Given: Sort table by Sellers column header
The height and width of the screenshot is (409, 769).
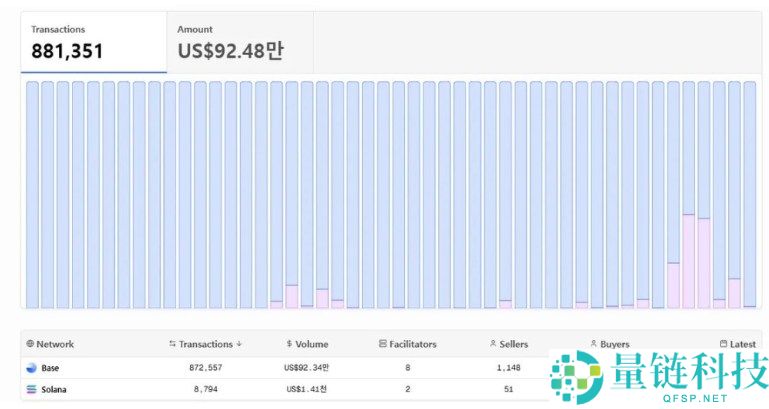Looking at the screenshot, I should [513, 344].
